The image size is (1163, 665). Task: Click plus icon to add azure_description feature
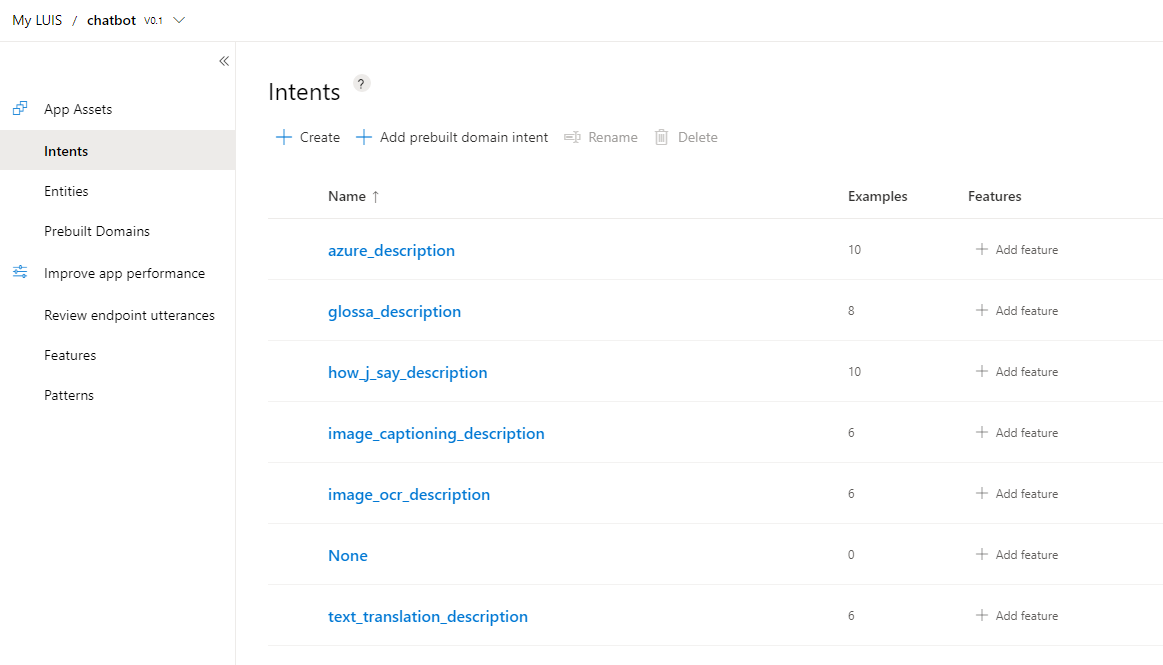[981, 249]
